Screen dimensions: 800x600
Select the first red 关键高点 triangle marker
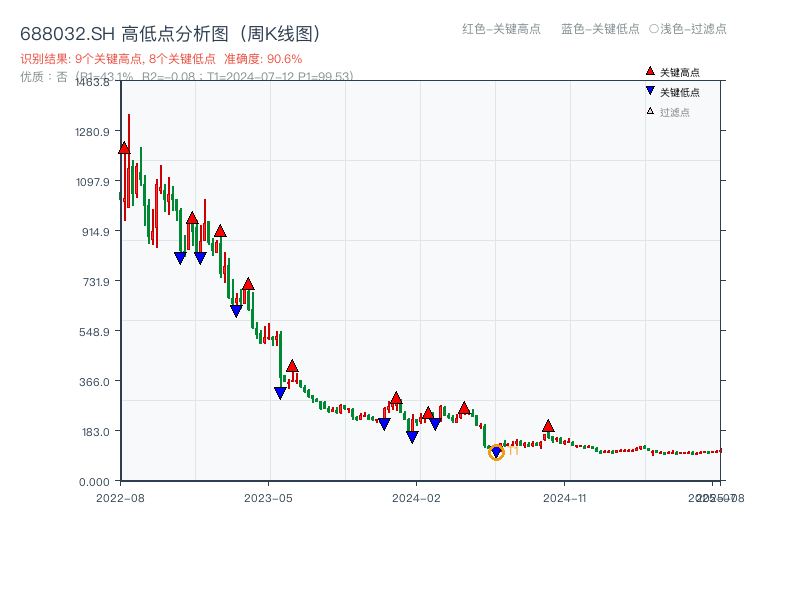tap(123, 147)
